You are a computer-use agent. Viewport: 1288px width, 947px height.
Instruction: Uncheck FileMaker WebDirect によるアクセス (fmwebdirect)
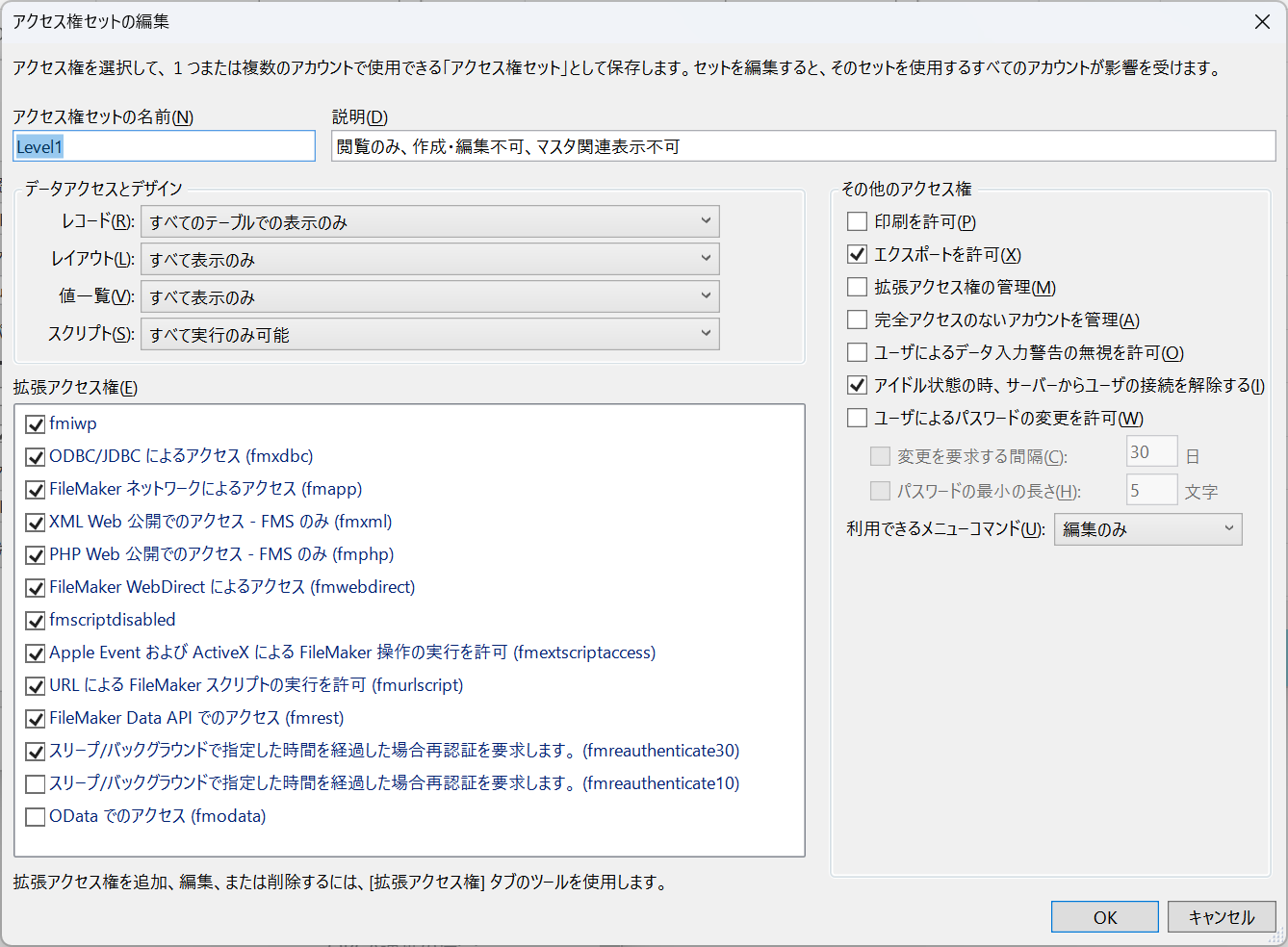36,588
